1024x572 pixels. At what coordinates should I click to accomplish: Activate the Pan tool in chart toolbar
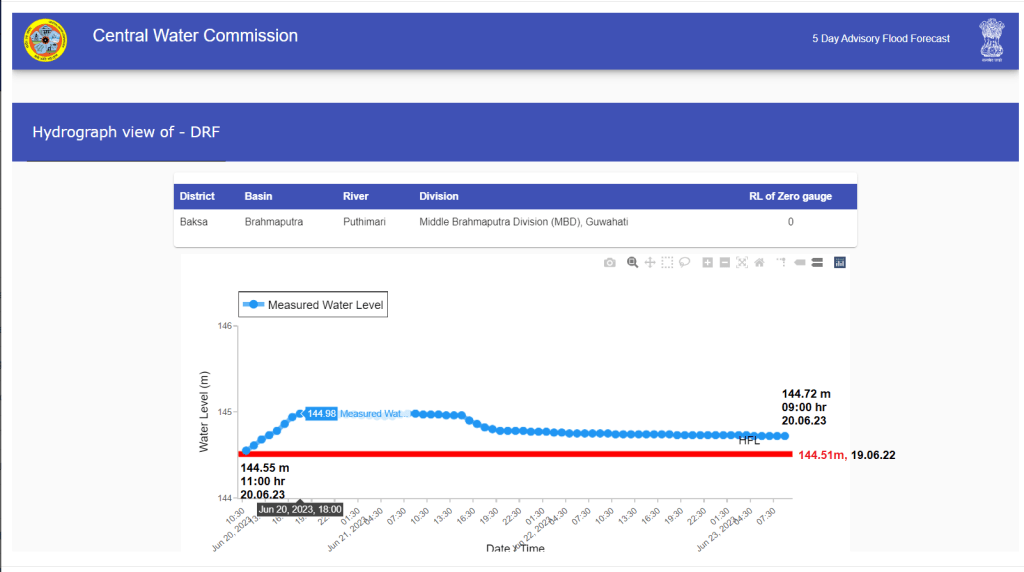point(650,263)
